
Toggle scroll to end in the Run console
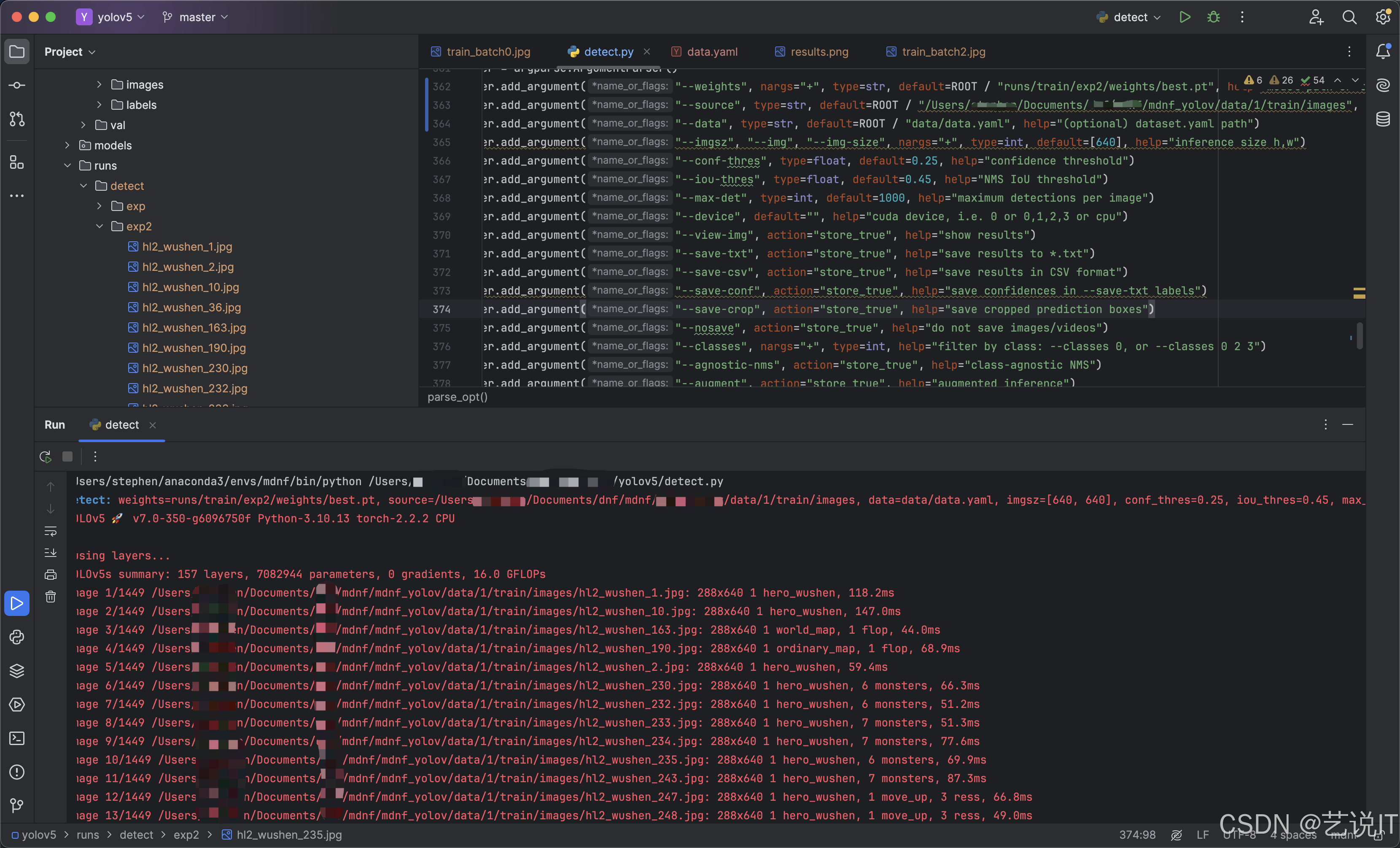[x=51, y=552]
